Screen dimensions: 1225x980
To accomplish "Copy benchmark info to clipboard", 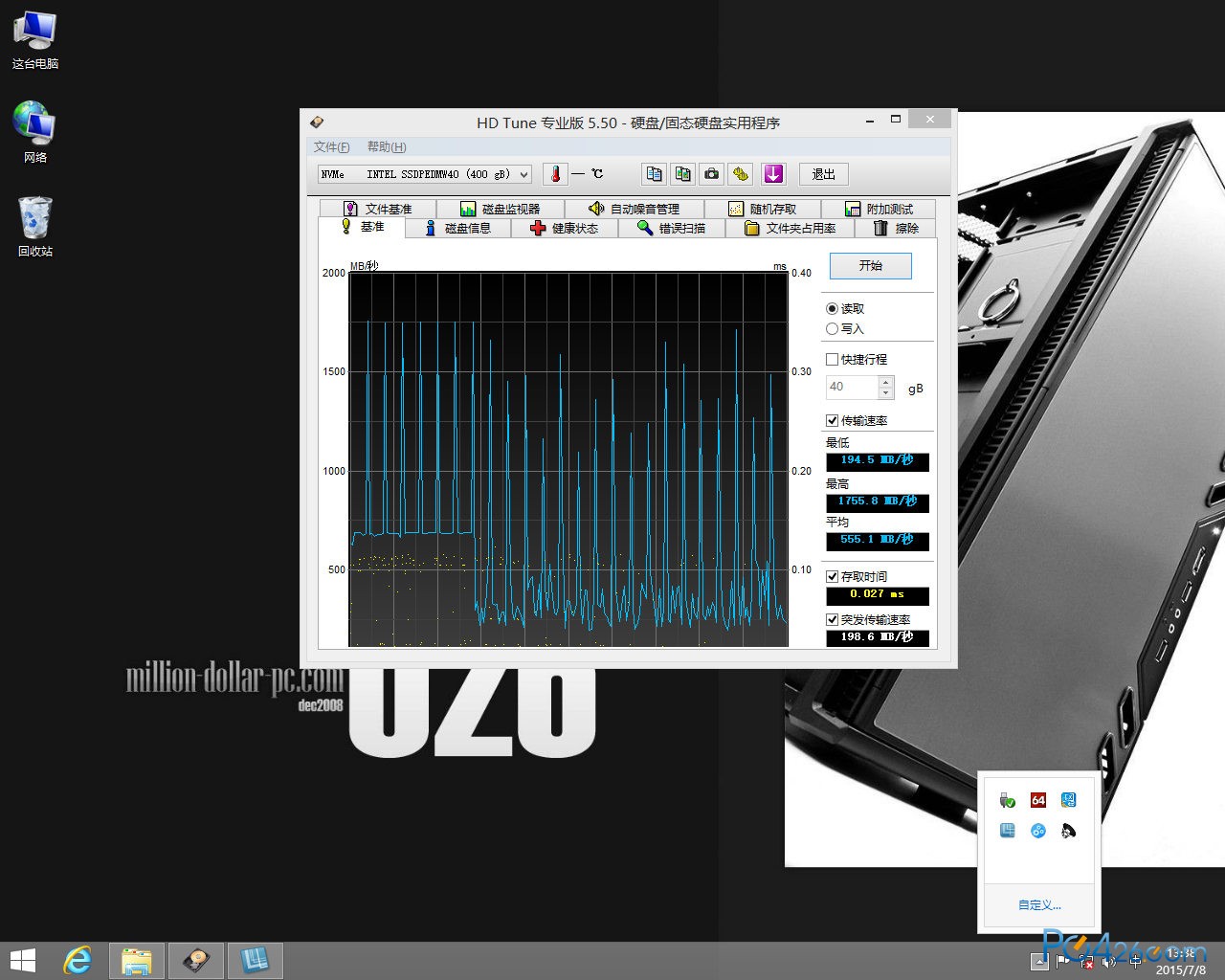I will click(x=654, y=174).
